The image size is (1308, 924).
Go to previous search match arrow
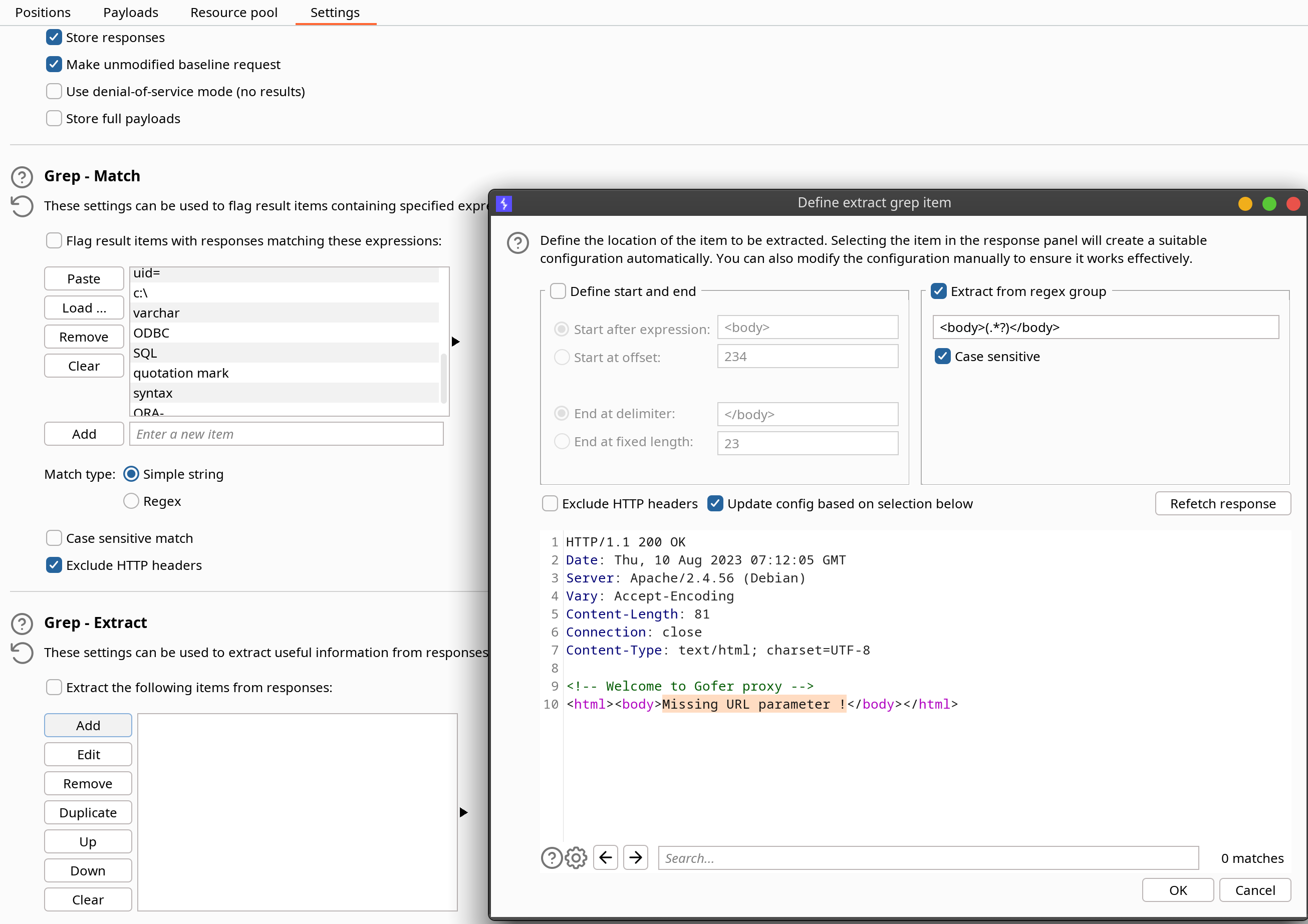point(605,857)
